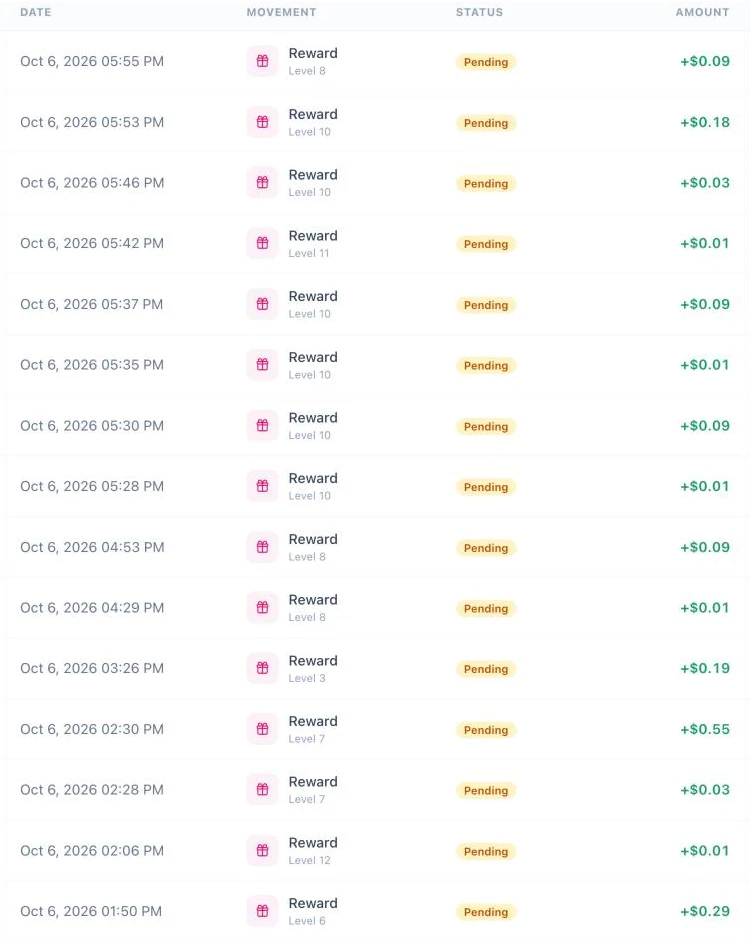Image resolution: width=750 pixels, height=941 pixels.
Task: Click the gift icon for the 05:55 PM reward
Action: [x=262, y=61]
